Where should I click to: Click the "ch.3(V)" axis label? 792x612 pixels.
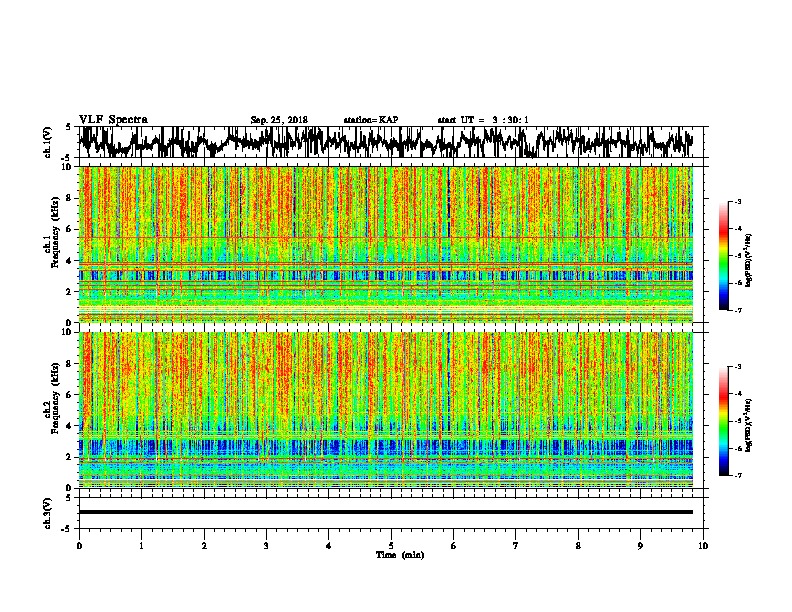click(47, 513)
